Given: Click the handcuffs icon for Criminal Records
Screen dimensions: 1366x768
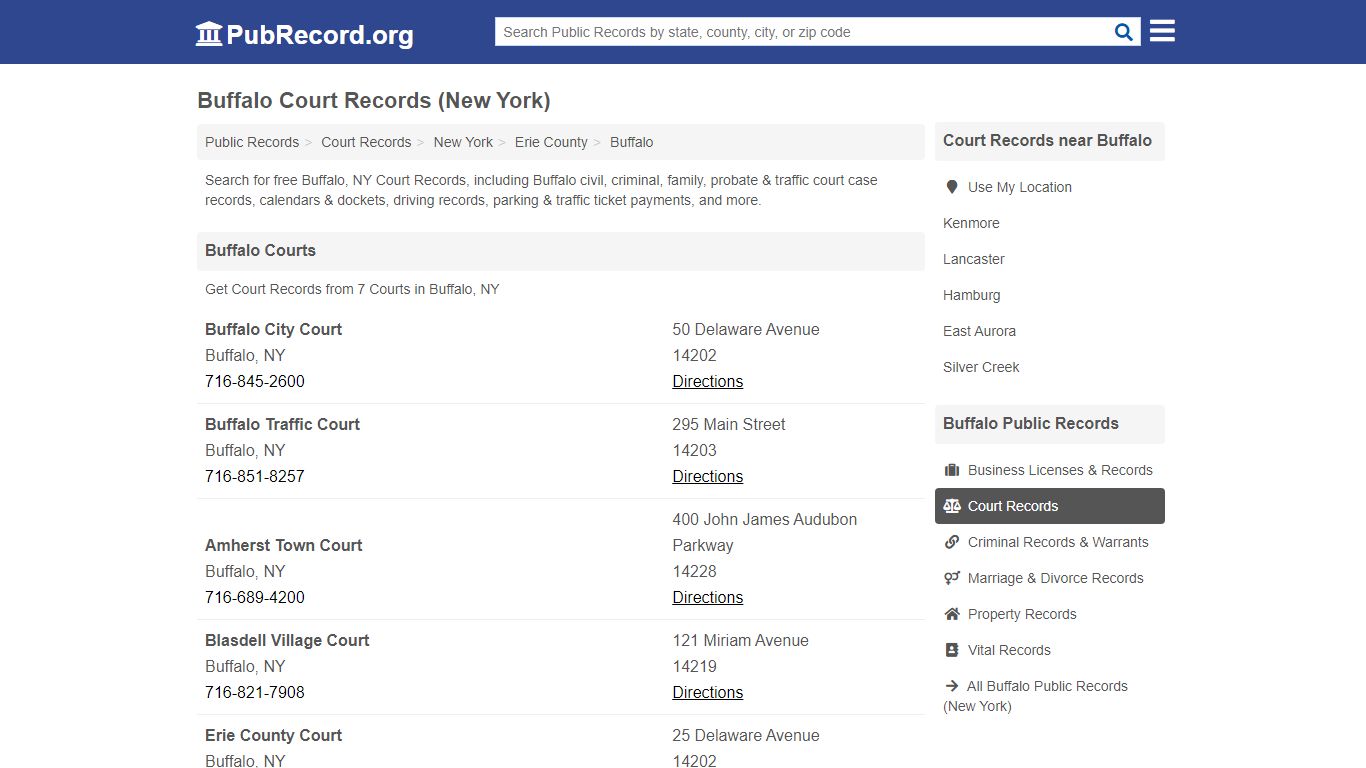Looking at the screenshot, I should tap(952, 542).
